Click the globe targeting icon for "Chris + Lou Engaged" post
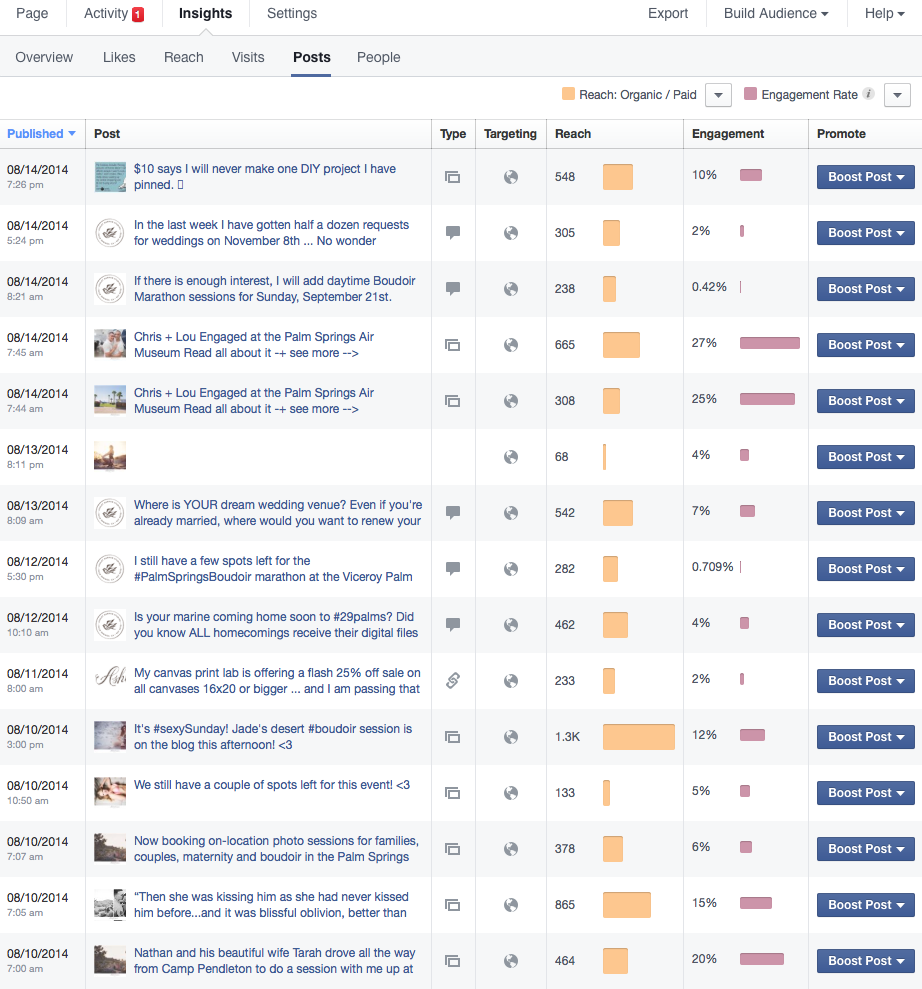The width and height of the screenshot is (922, 989). click(x=510, y=344)
